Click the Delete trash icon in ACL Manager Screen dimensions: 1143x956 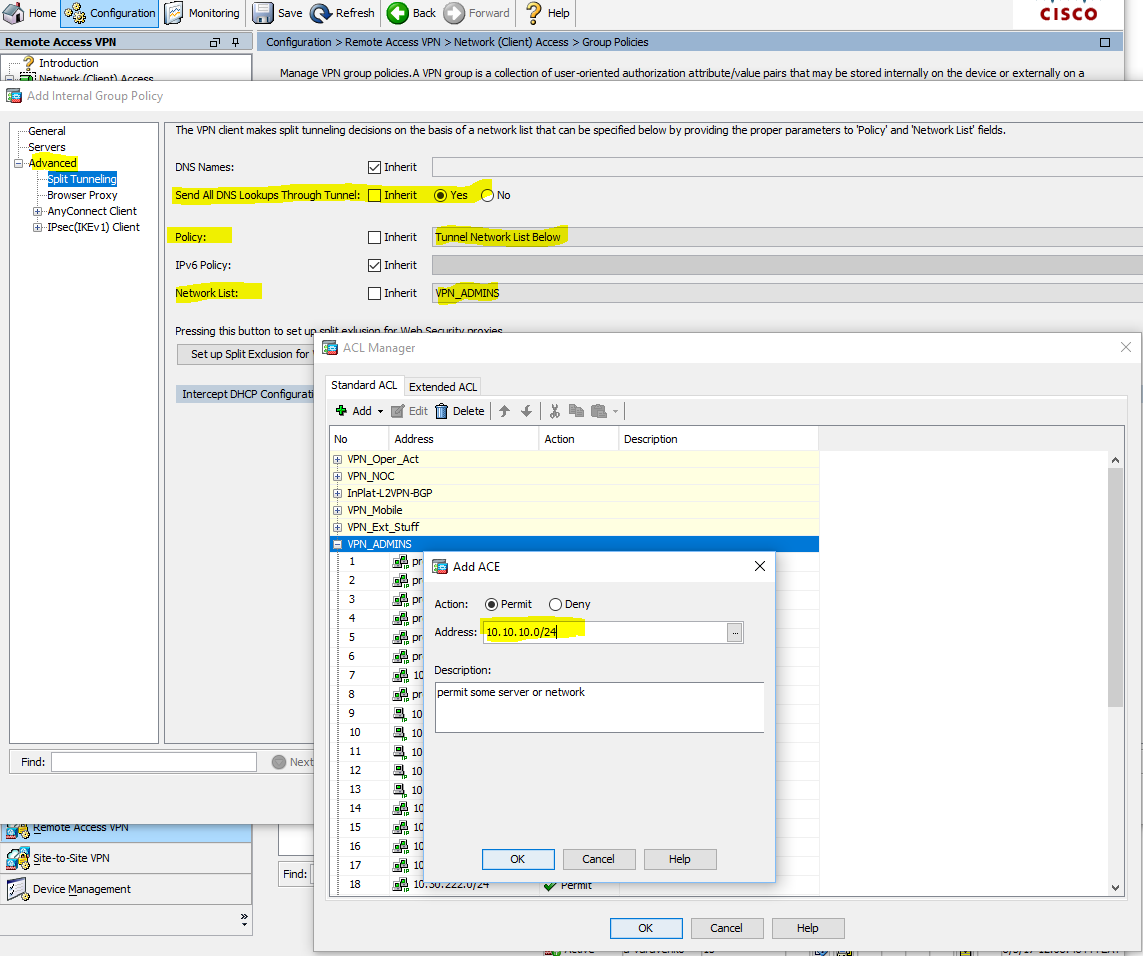tap(441, 411)
